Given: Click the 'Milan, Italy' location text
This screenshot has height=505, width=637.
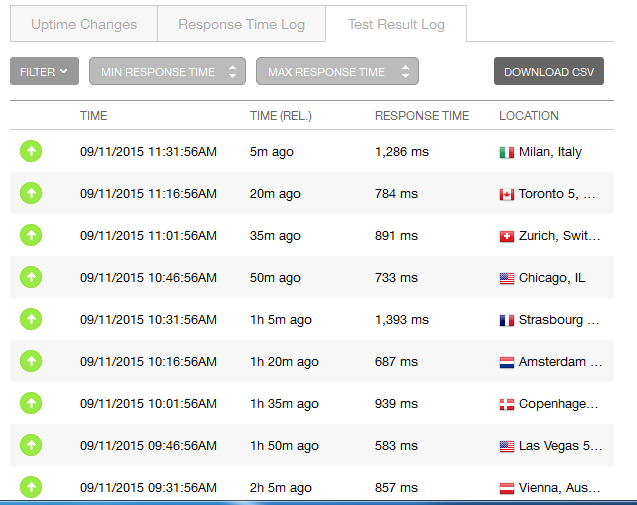Looking at the screenshot, I should pyautogui.click(x=550, y=152).
